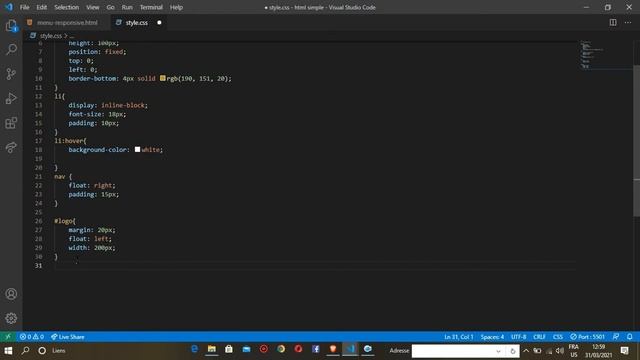Open Microsoft Store on taskbar
Screen dimensions: 640x360
click(x=229, y=349)
